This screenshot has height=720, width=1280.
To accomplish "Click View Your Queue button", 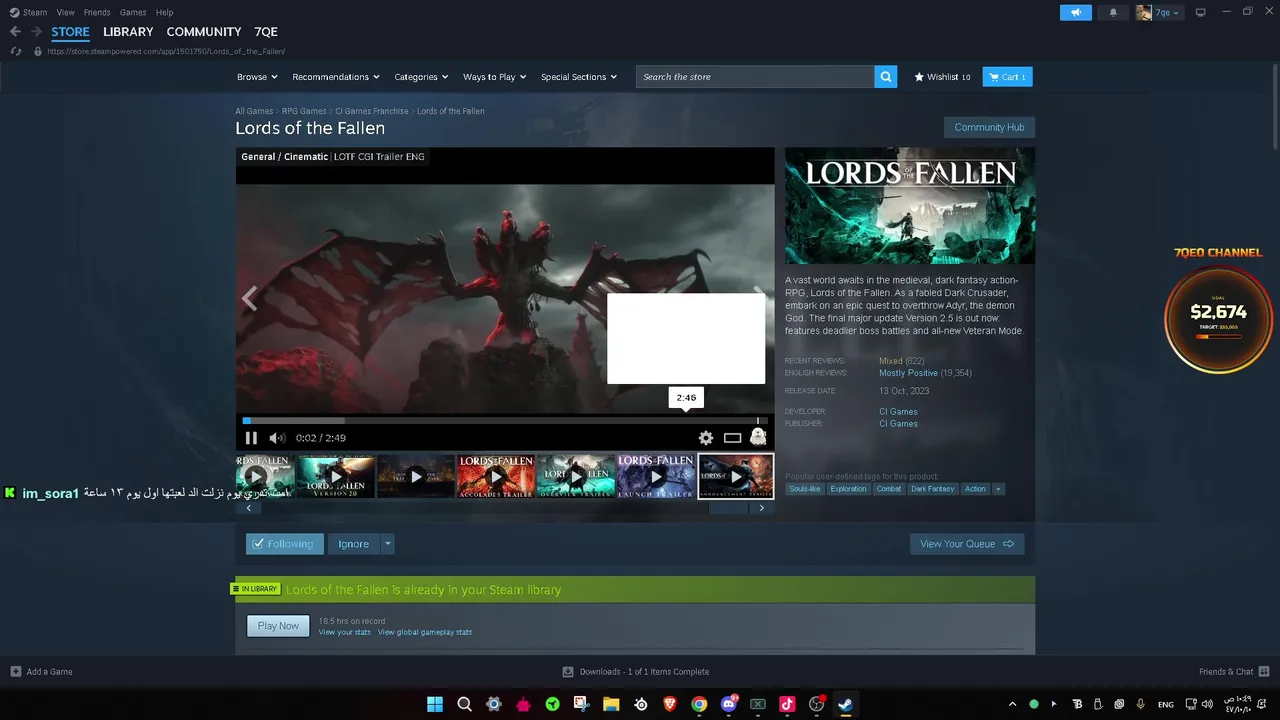I will click(x=966, y=544).
